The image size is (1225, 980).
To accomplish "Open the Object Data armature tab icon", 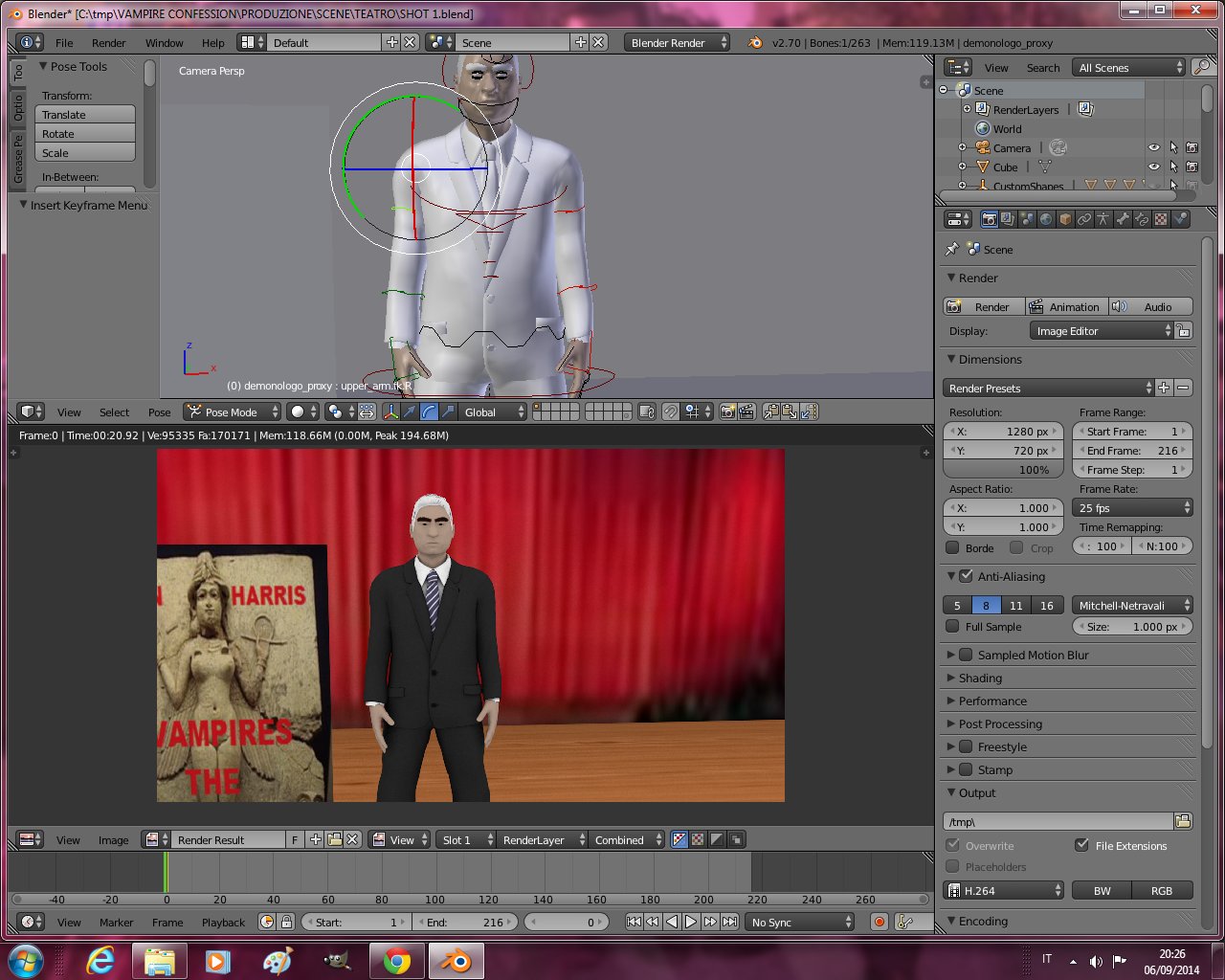I will coord(1103,219).
